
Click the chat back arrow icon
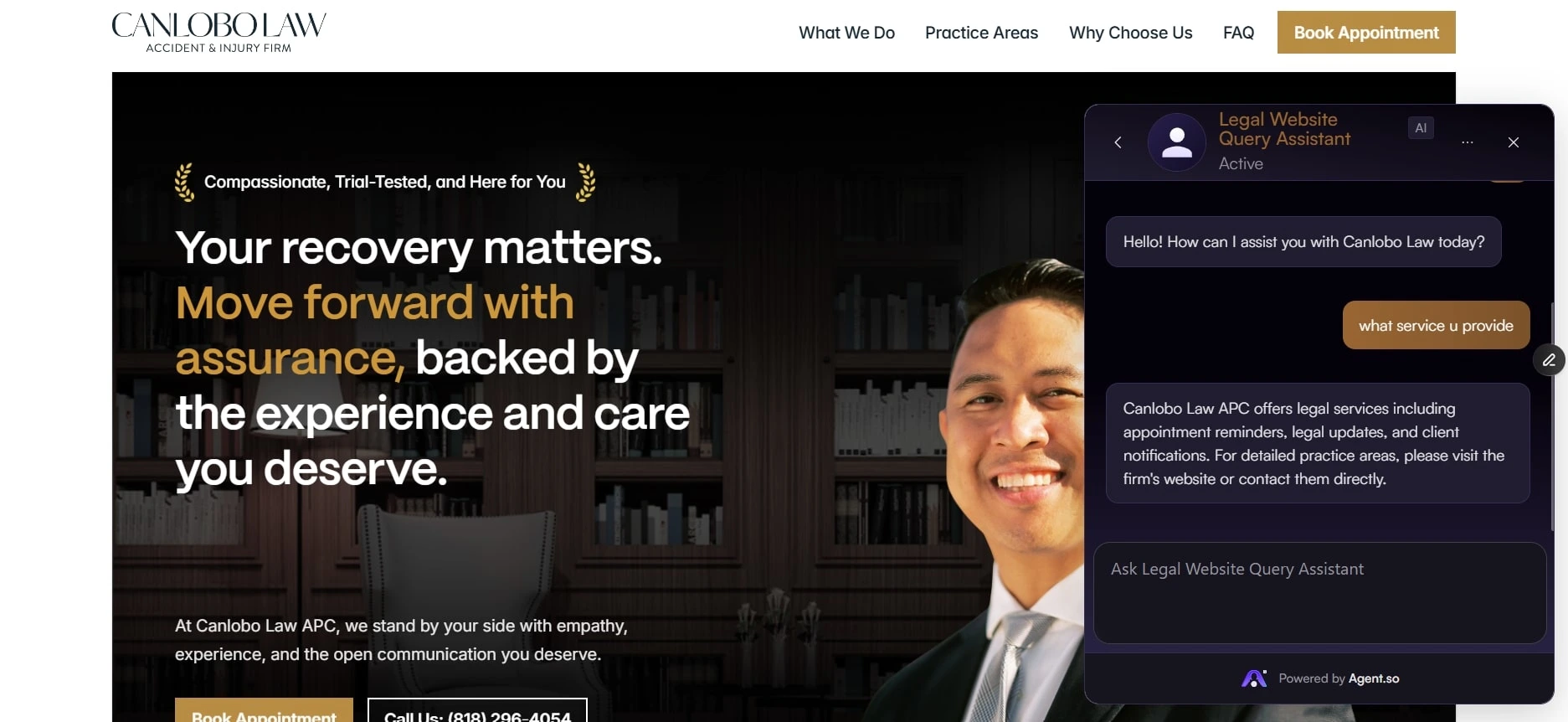(1118, 142)
